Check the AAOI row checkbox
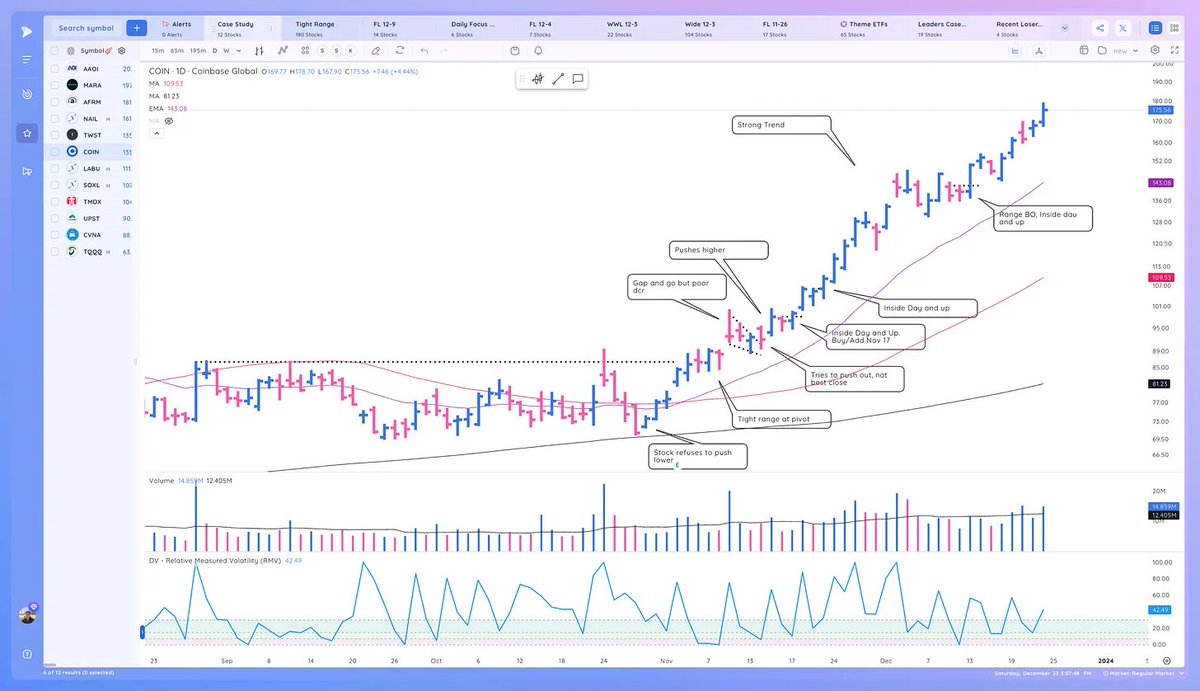The height and width of the screenshot is (691, 1200). tap(56, 69)
